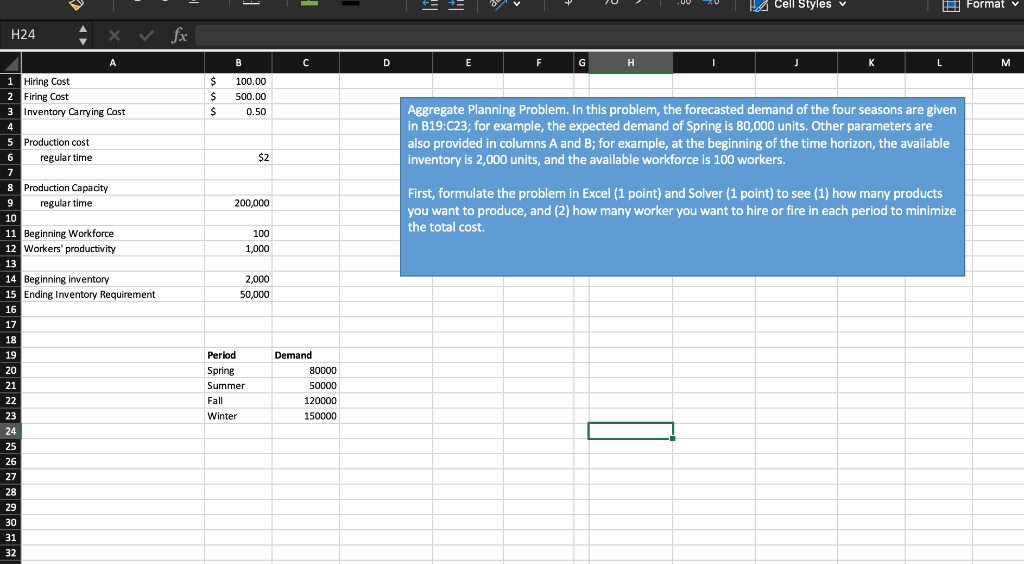Image resolution: width=1024 pixels, height=564 pixels.
Task: Click the Name Box up/down stepper arrows
Action: click(x=82, y=35)
